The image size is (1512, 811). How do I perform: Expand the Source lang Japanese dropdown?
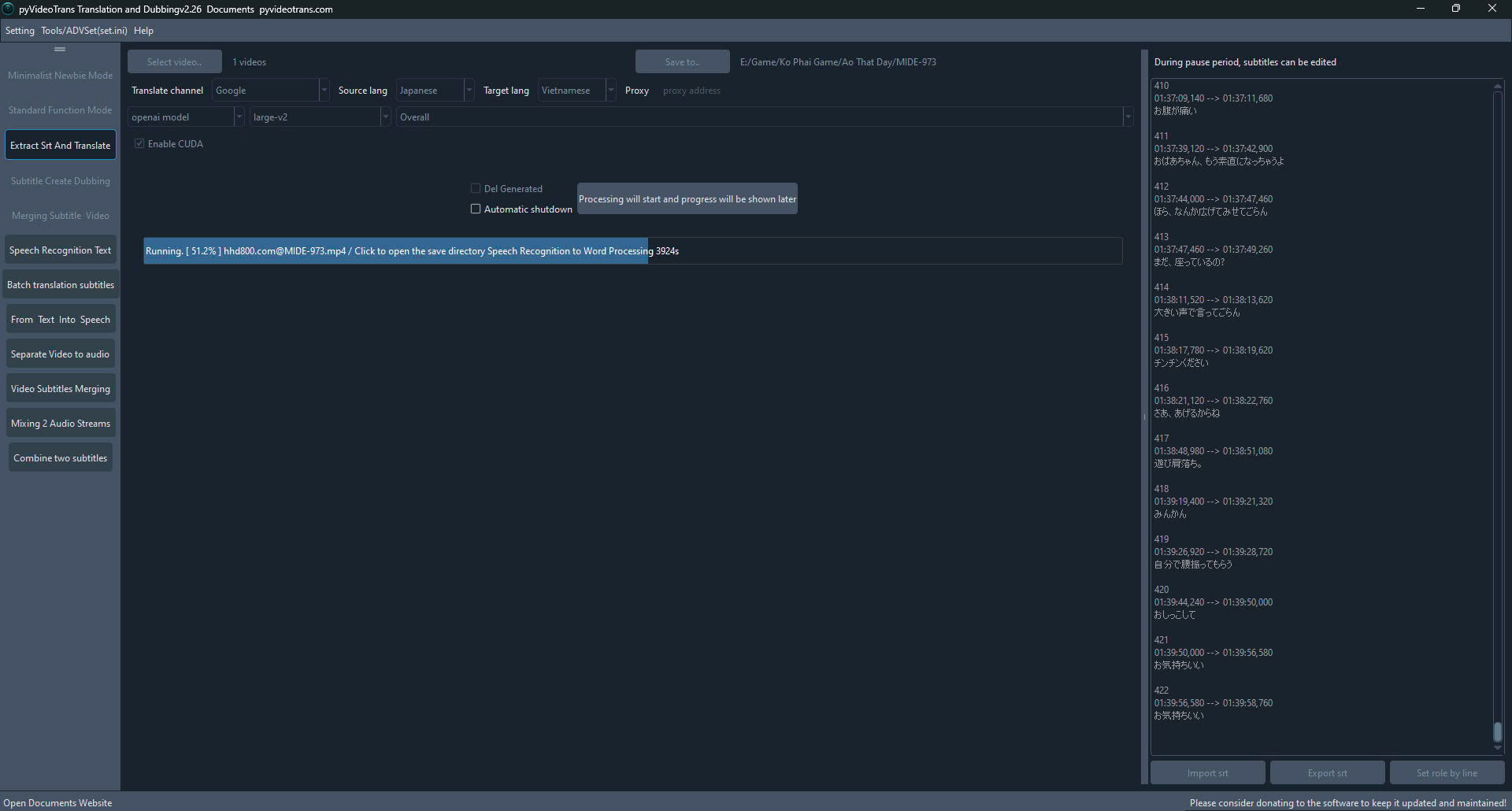point(435,91)
